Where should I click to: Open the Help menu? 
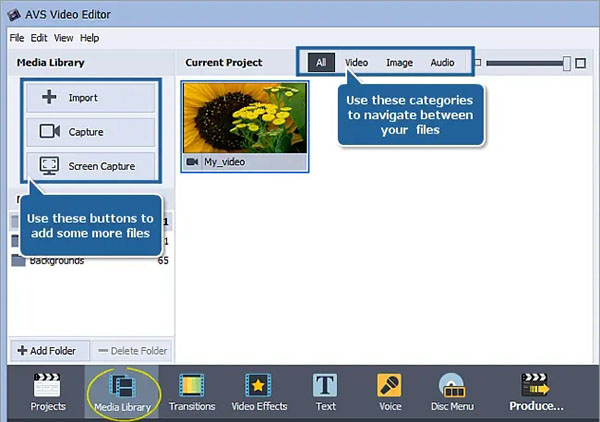pos(89,38)
